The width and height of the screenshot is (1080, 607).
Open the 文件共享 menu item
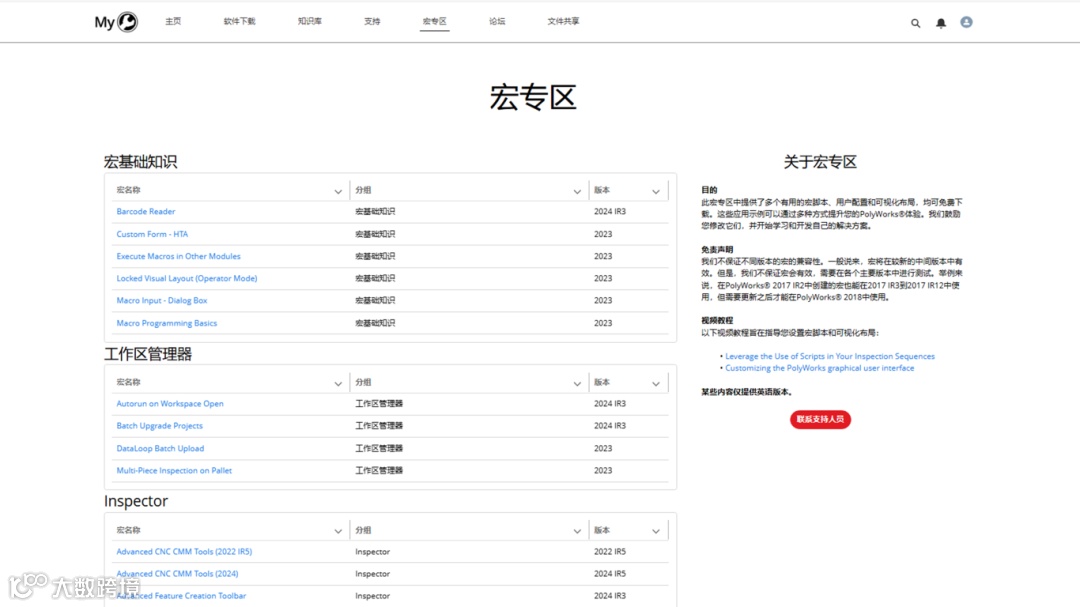point(563,21)
